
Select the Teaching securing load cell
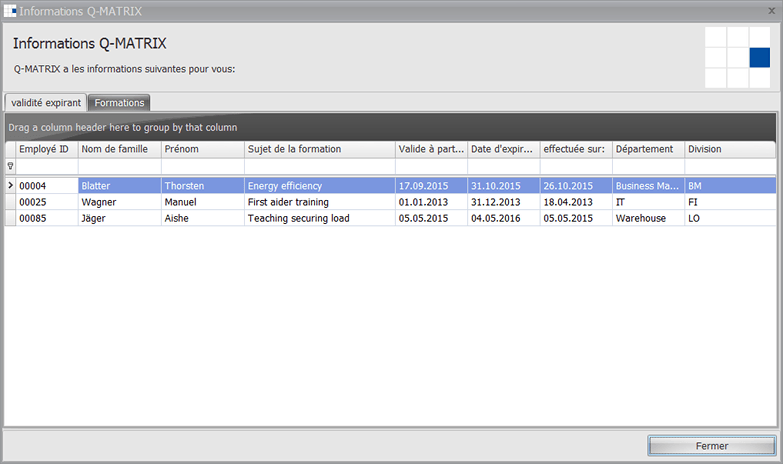coord(318,218)
